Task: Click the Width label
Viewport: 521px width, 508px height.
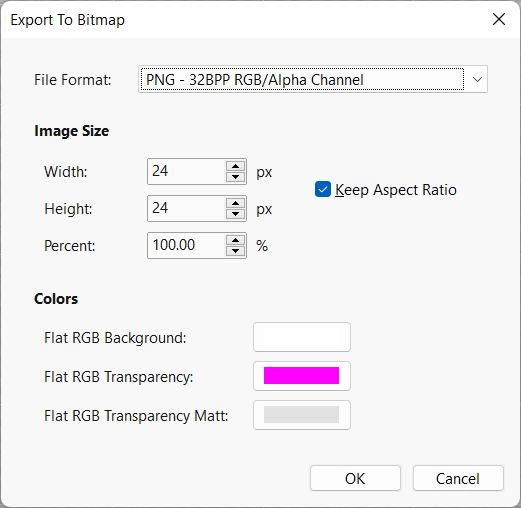Action: click(66, 172)
